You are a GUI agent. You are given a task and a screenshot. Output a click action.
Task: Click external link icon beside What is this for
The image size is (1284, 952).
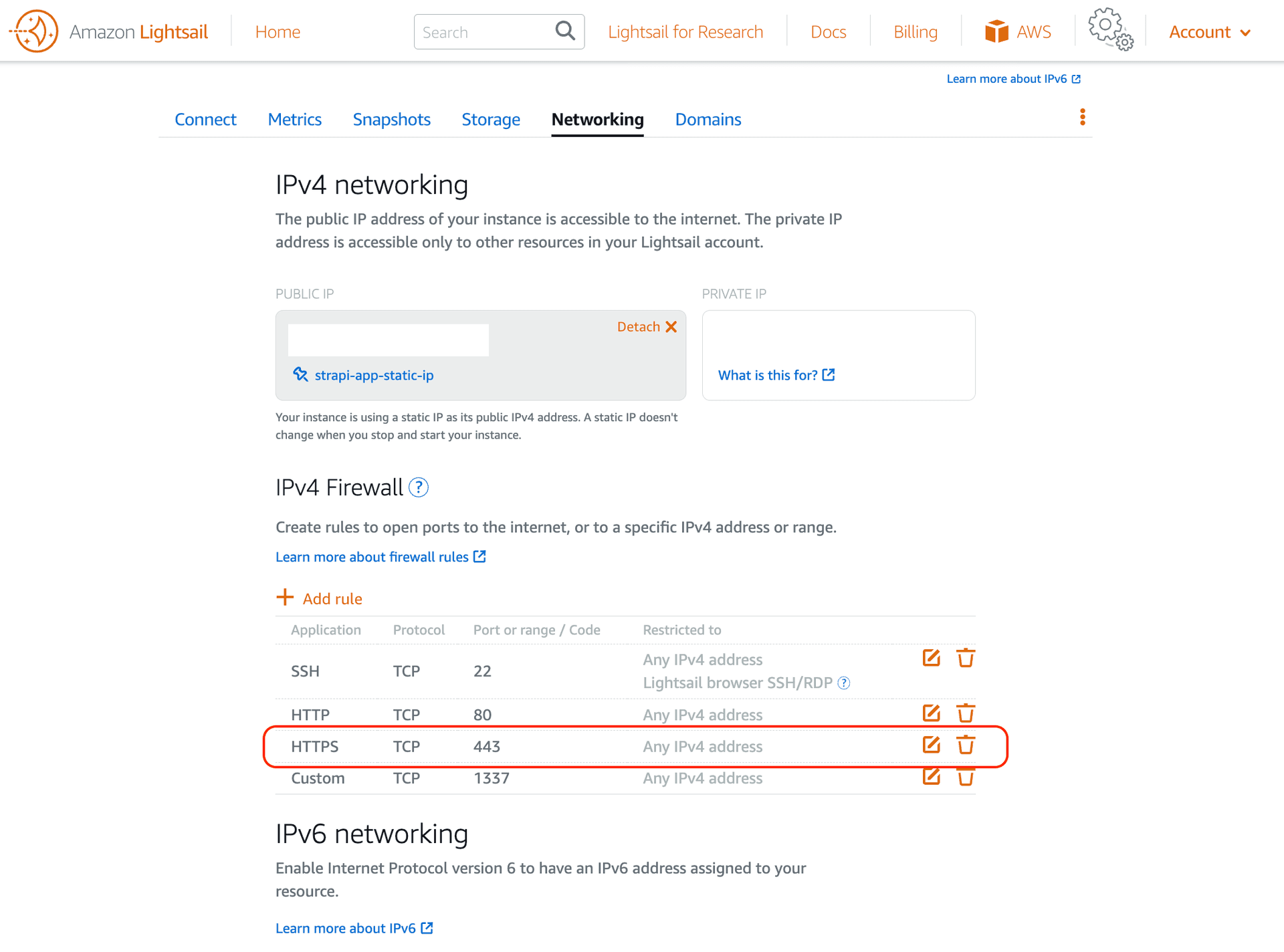tap(829, 374)
